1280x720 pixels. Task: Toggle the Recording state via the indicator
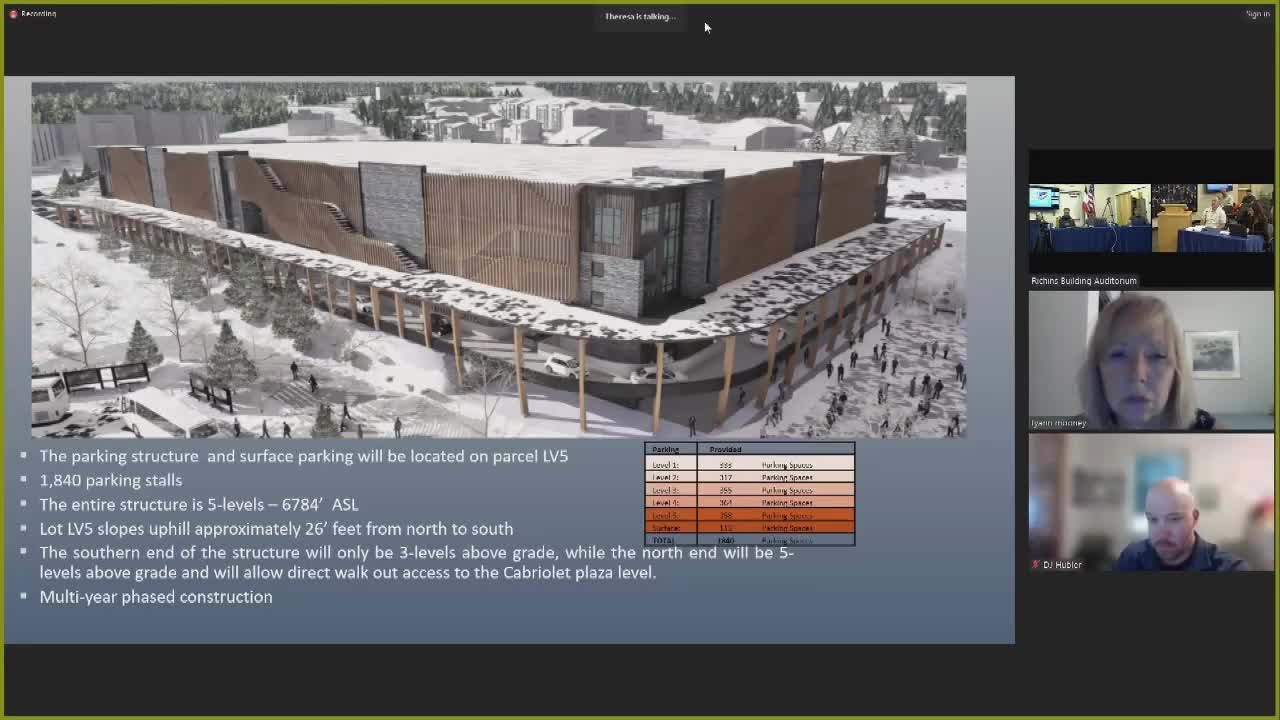(x=13, y=14)
